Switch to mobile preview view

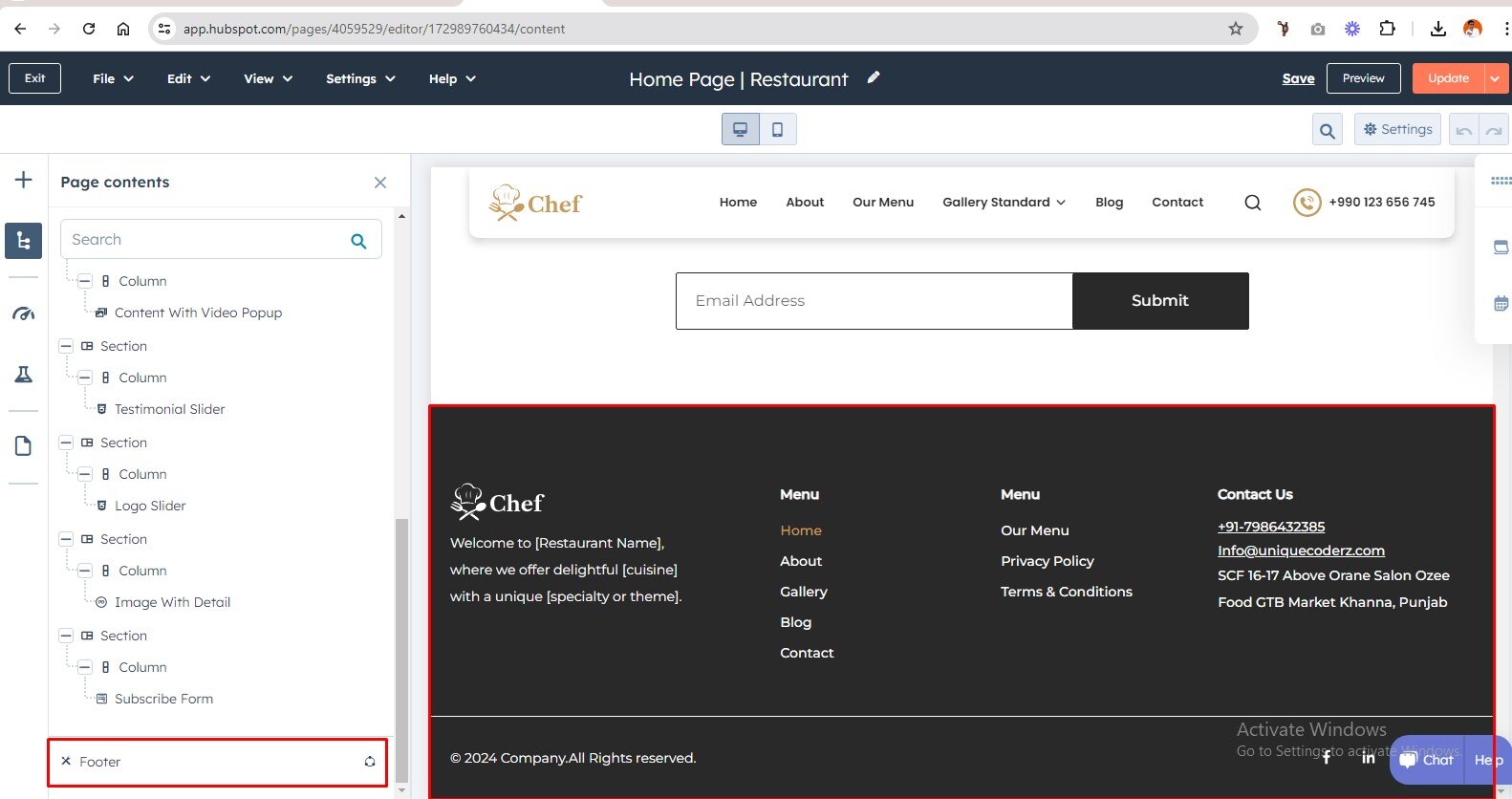778,129
